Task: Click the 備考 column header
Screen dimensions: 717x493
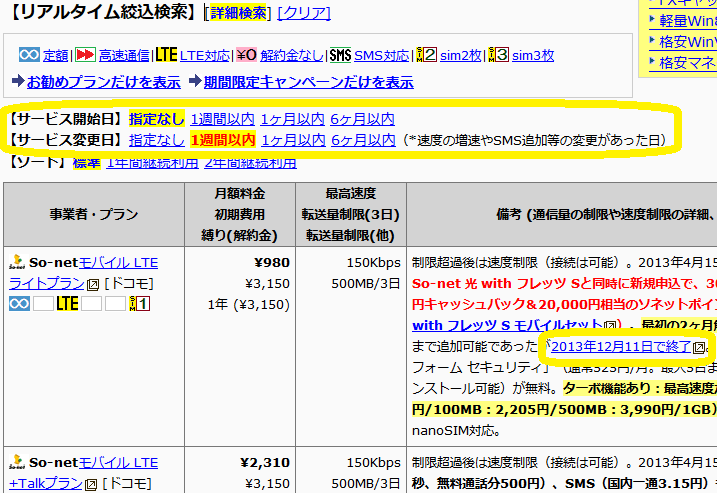Action: tap(562, 214)
